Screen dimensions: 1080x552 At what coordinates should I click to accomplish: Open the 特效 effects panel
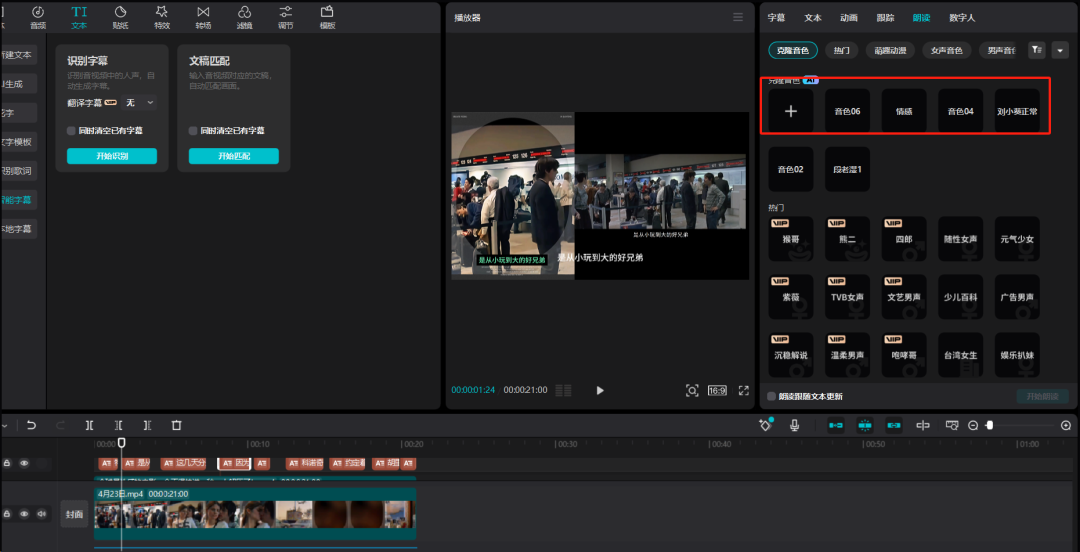(162, 17)
